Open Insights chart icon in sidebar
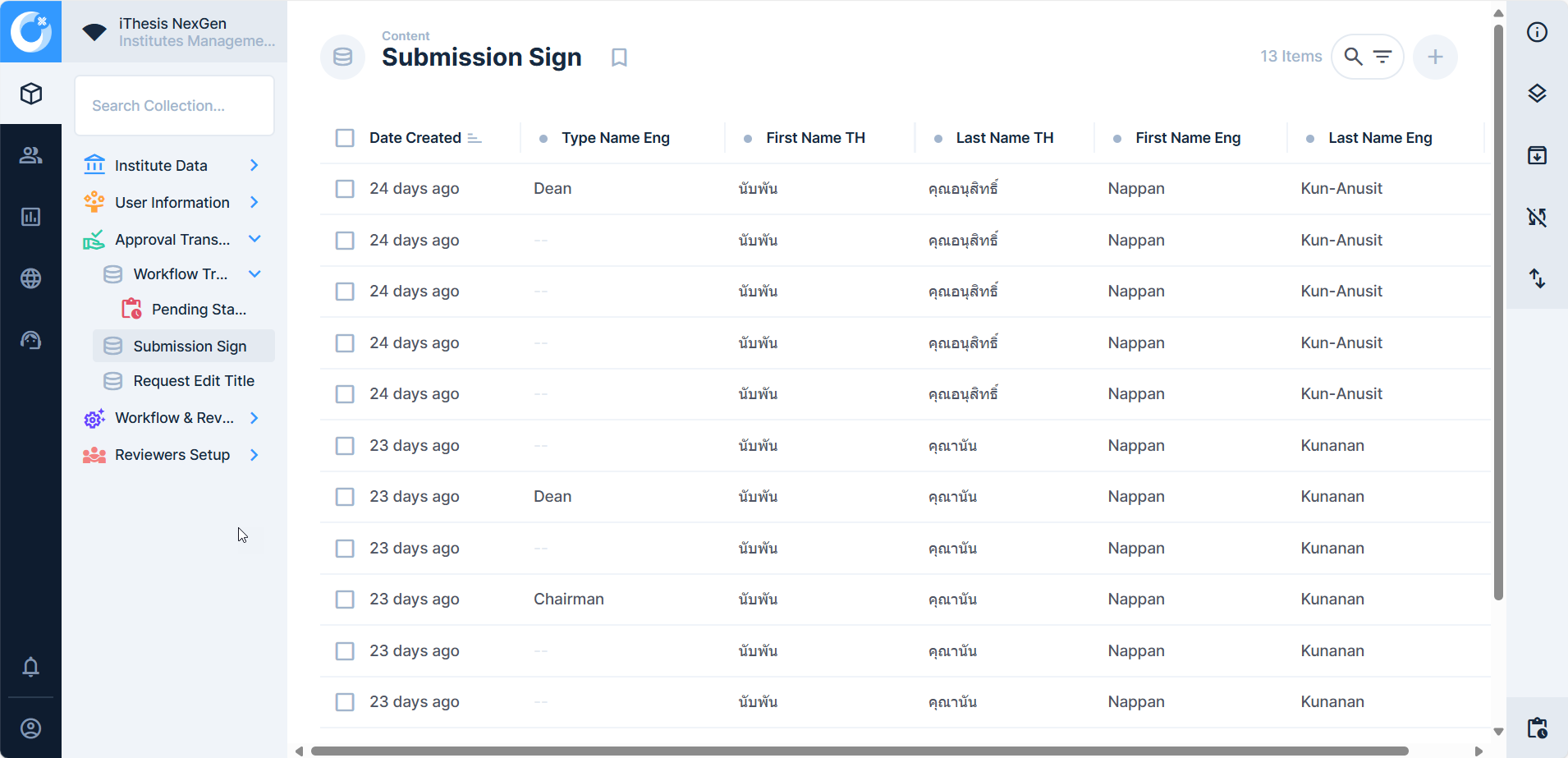Image resolution: width=1568 pixels, height=758 pixels. (x=31, y=217)
